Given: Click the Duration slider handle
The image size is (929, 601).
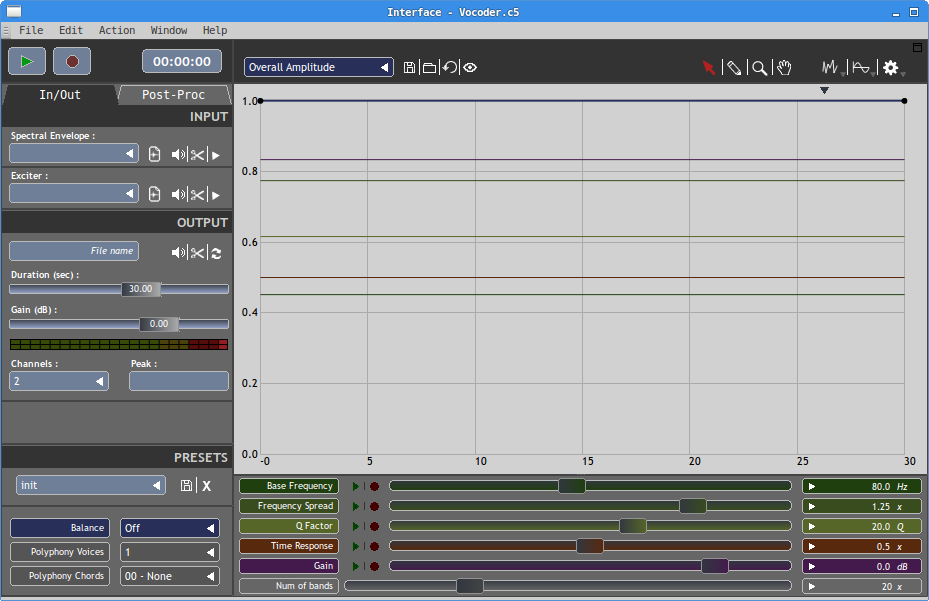Looking at the screenshot, I should click(x=141, y=289).
